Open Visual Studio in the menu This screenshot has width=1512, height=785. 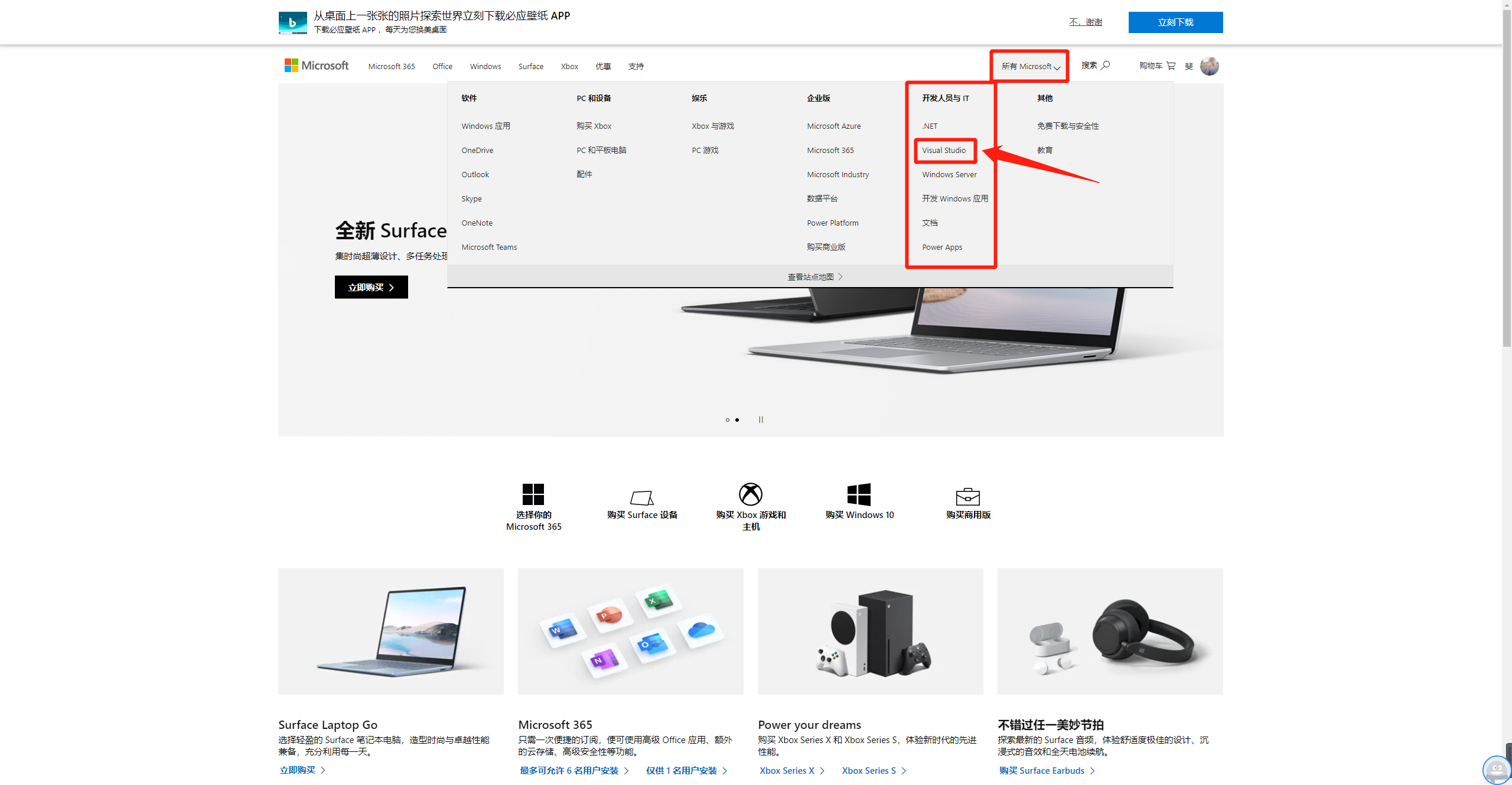(x=944, y=150)
